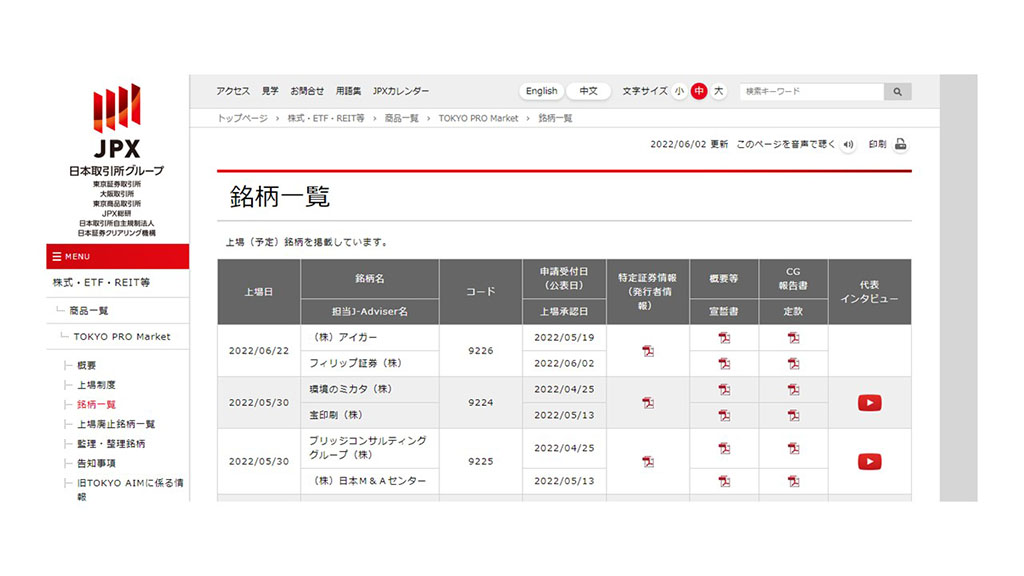Screen dimensions: 1024x576
Task: Open 定款 PDF in 宝印刷 row
Action: [x=793, y=415]
